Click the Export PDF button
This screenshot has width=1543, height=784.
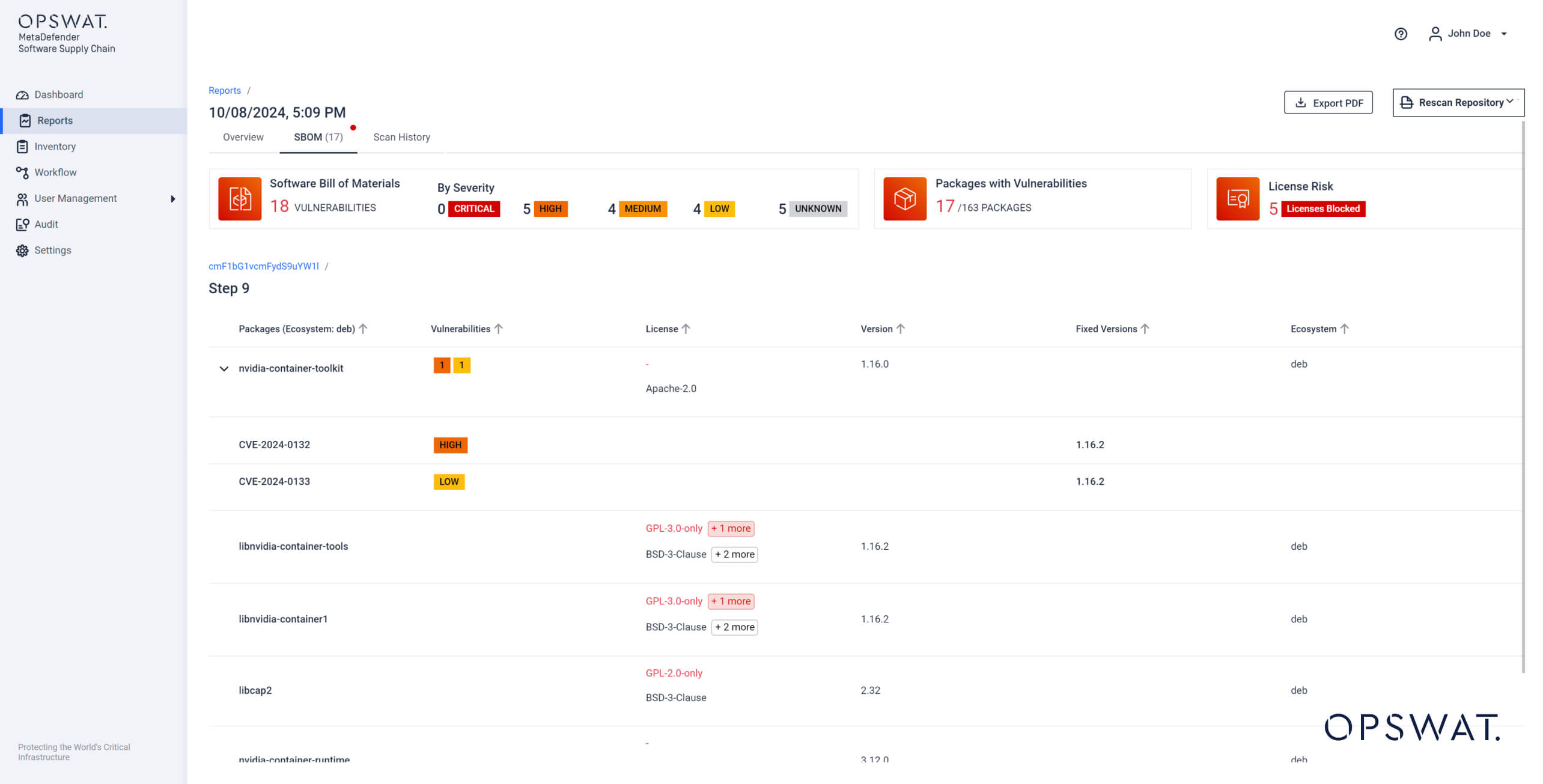(x=1328, y=102)
